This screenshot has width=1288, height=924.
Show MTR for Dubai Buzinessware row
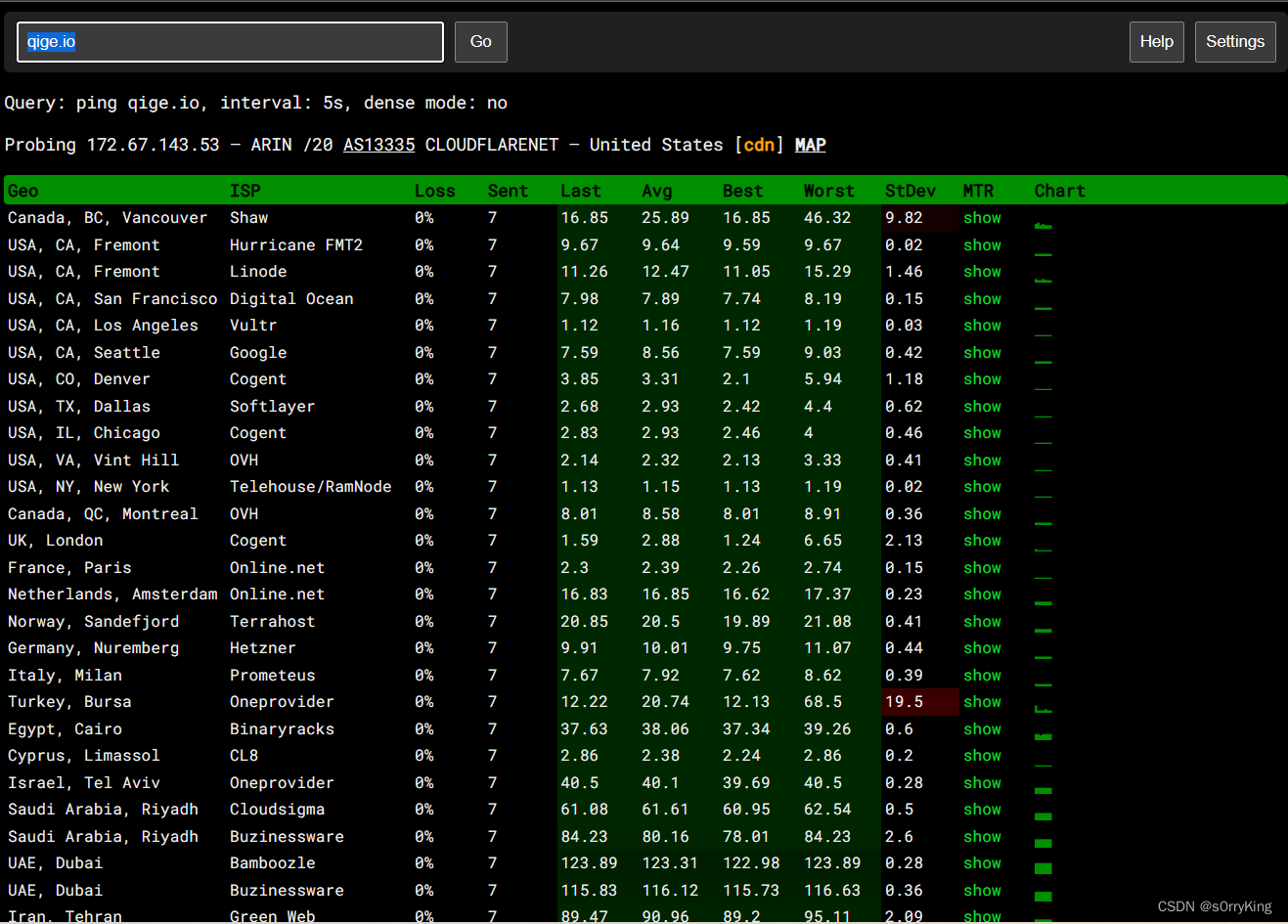coord(982,891)
